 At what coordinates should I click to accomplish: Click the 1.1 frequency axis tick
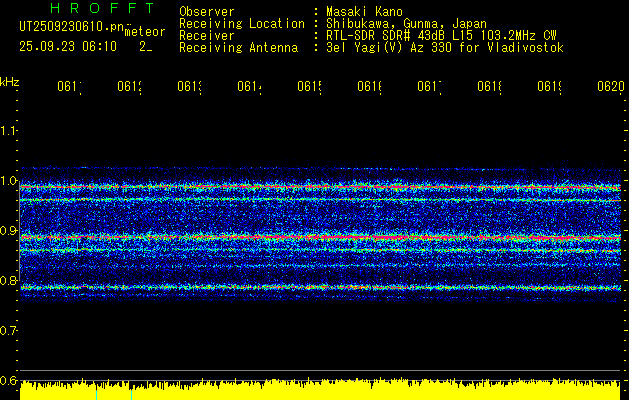coord(9,131)
